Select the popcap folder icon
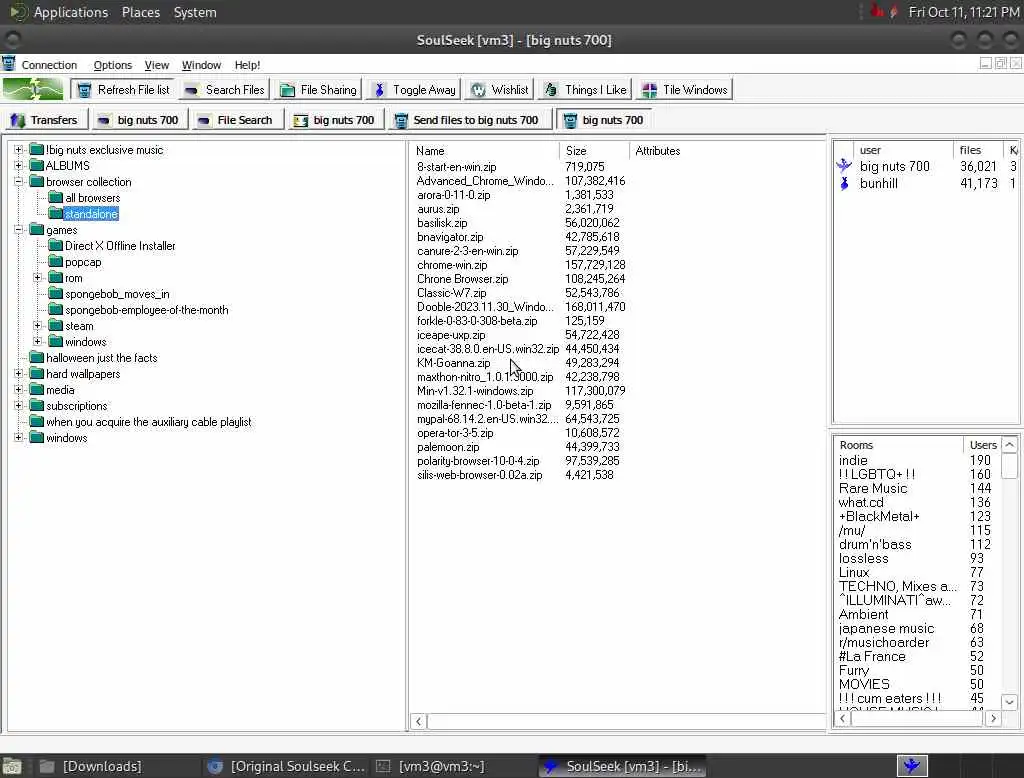This screenshot has width=1024, height=778. [56, 262]
